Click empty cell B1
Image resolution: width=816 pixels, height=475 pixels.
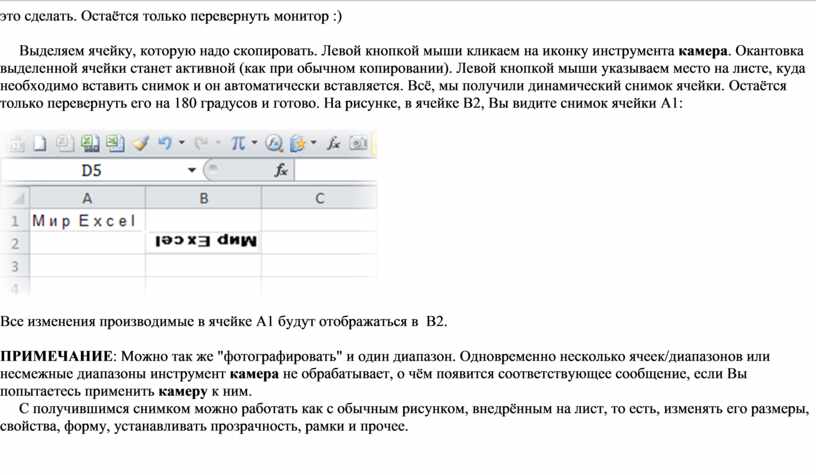coord(203,221)
